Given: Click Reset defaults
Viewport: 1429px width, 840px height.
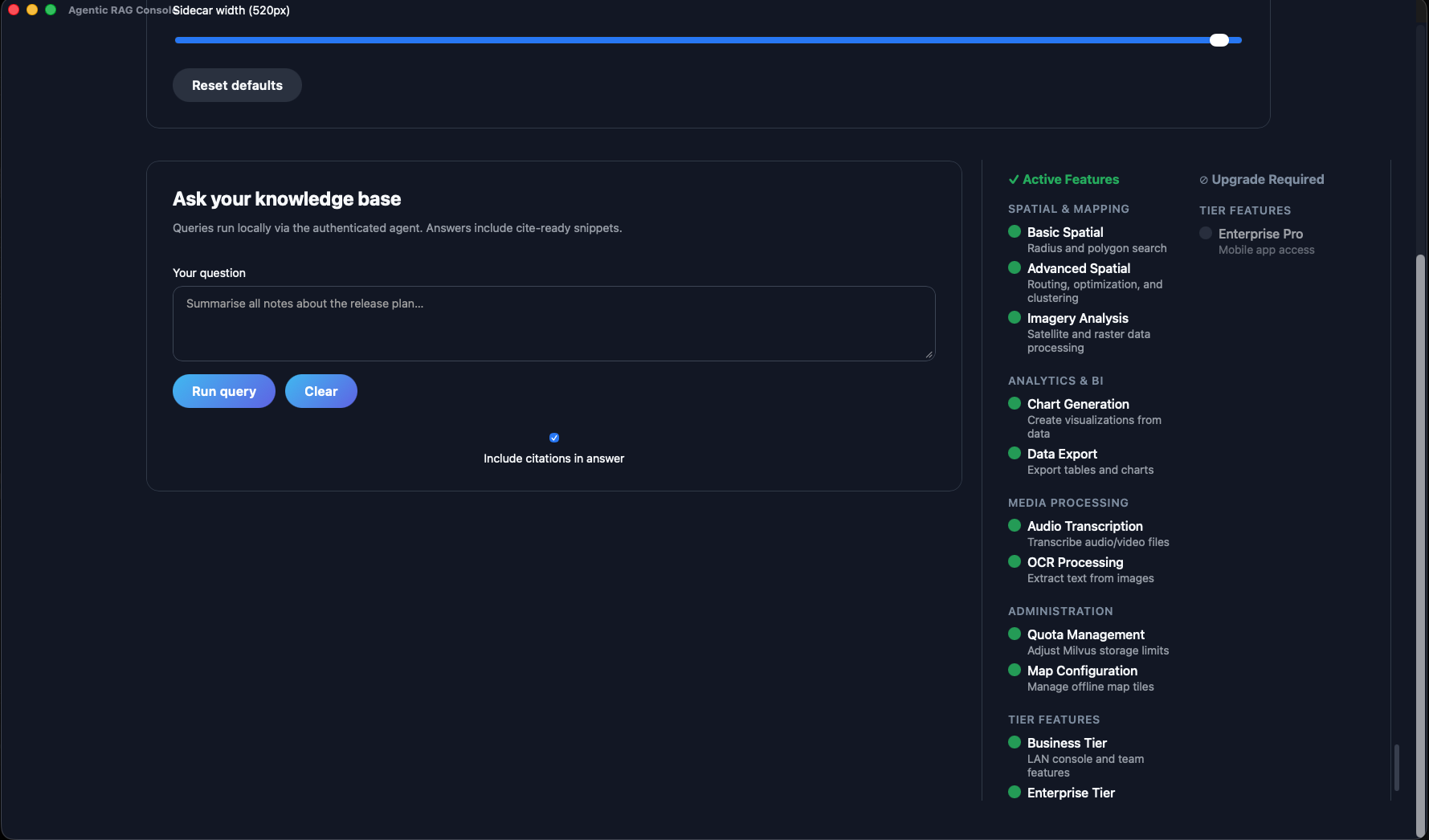Looking at the screenshot, I should pos(236,84).
